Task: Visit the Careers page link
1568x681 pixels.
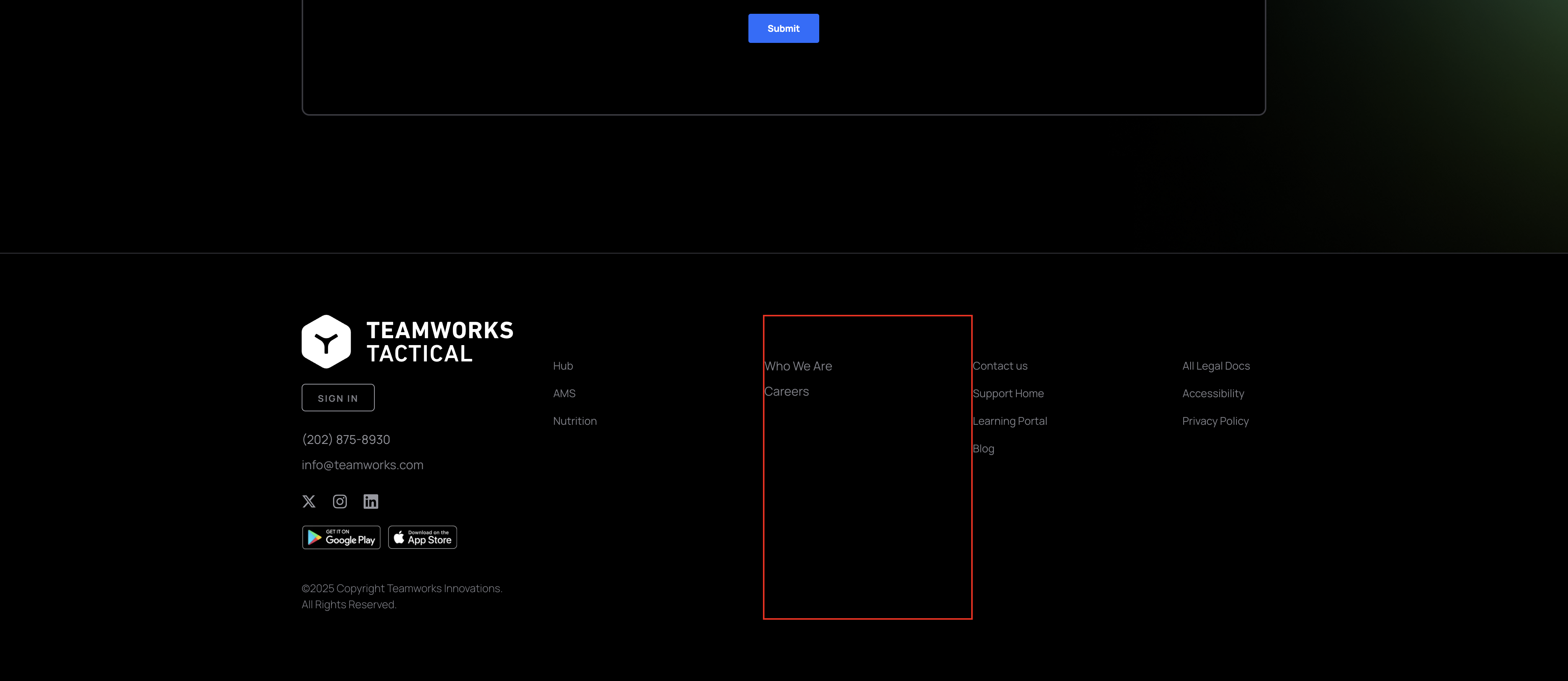Action: 786,392
